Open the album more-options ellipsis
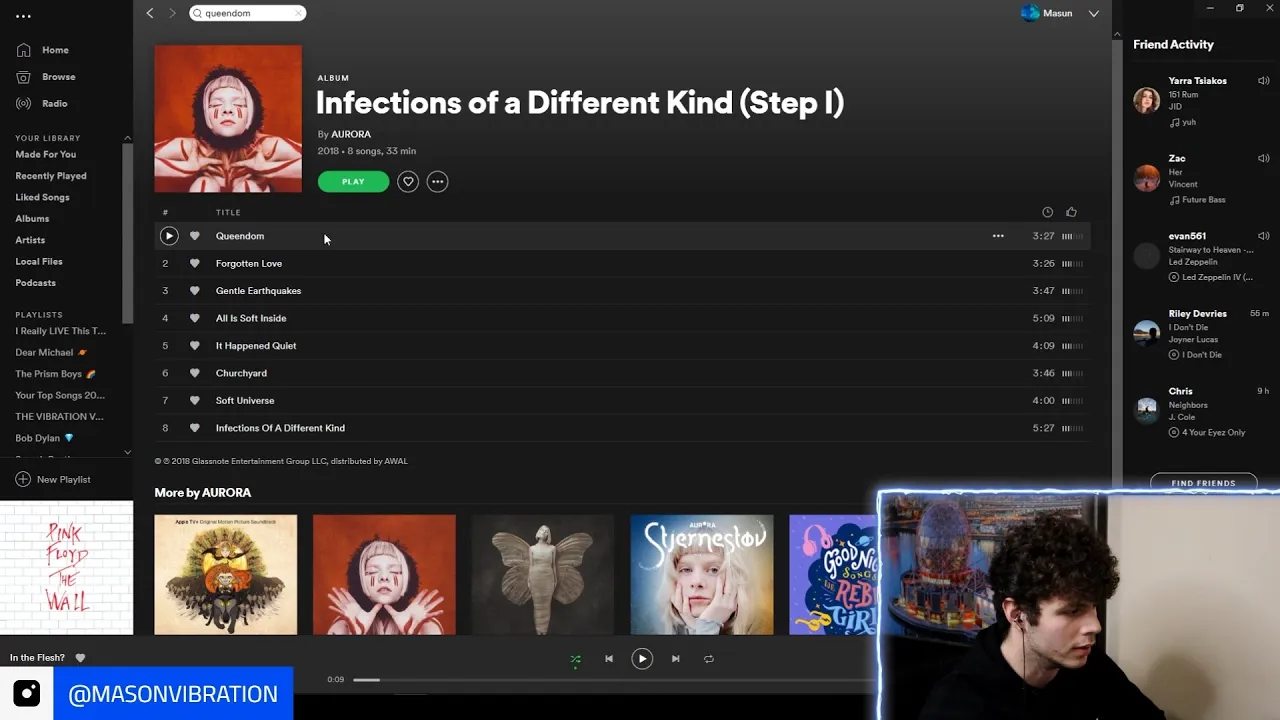Screen dimensions: 1280x720 point(437,181)
